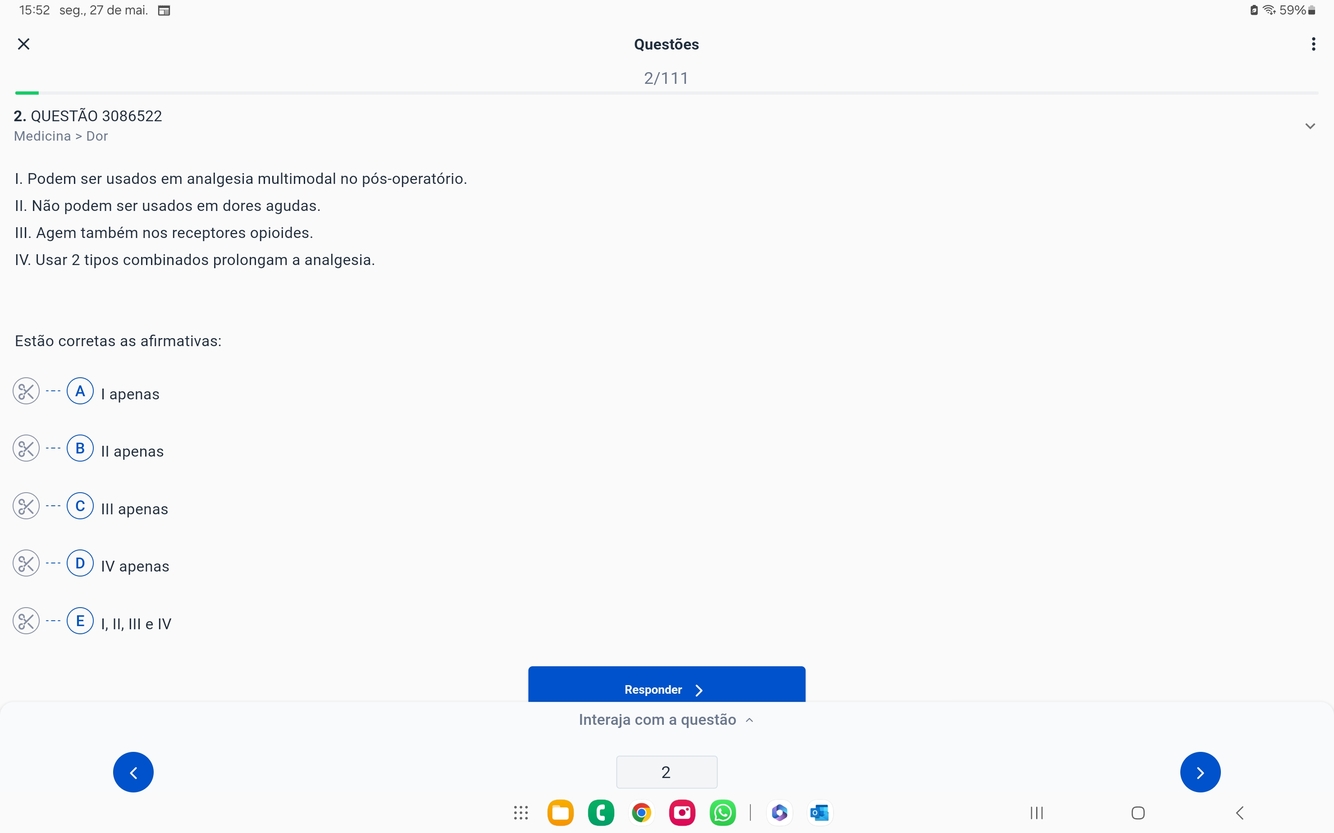Screen dimensions: 1334x833
Task: Click the 'I apenas' answer text
Action: tap(130, 394)
